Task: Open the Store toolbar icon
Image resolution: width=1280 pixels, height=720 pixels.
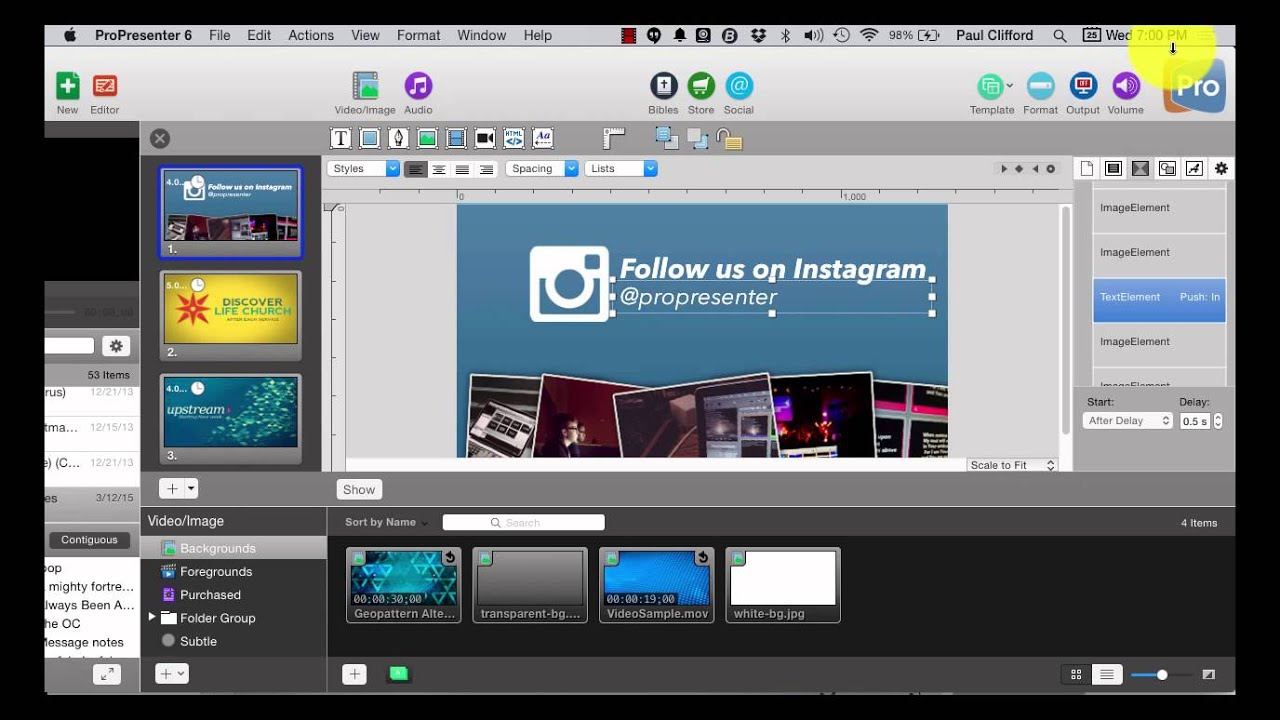Action: 701,86
